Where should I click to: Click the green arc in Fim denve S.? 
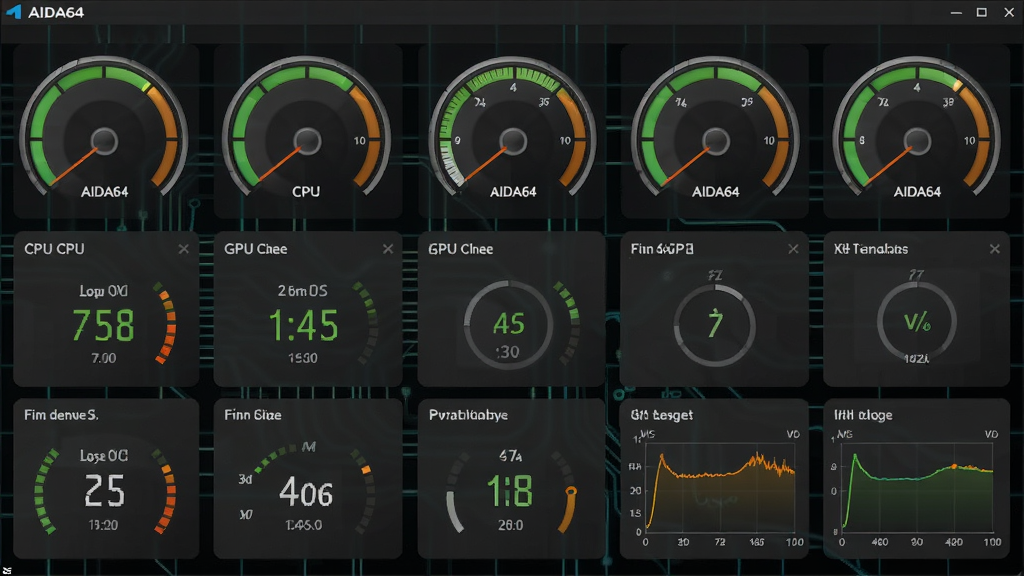pos(44,491)
